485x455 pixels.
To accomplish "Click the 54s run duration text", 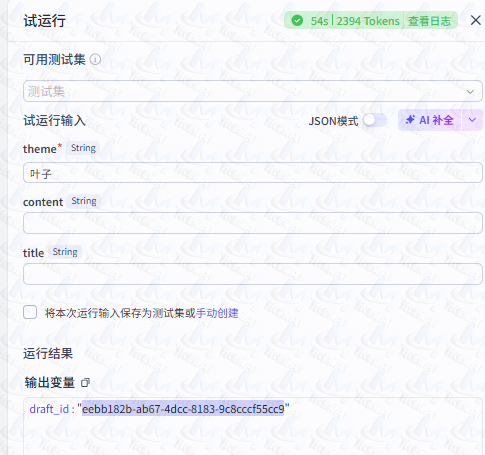I will (x=319, y=21).
